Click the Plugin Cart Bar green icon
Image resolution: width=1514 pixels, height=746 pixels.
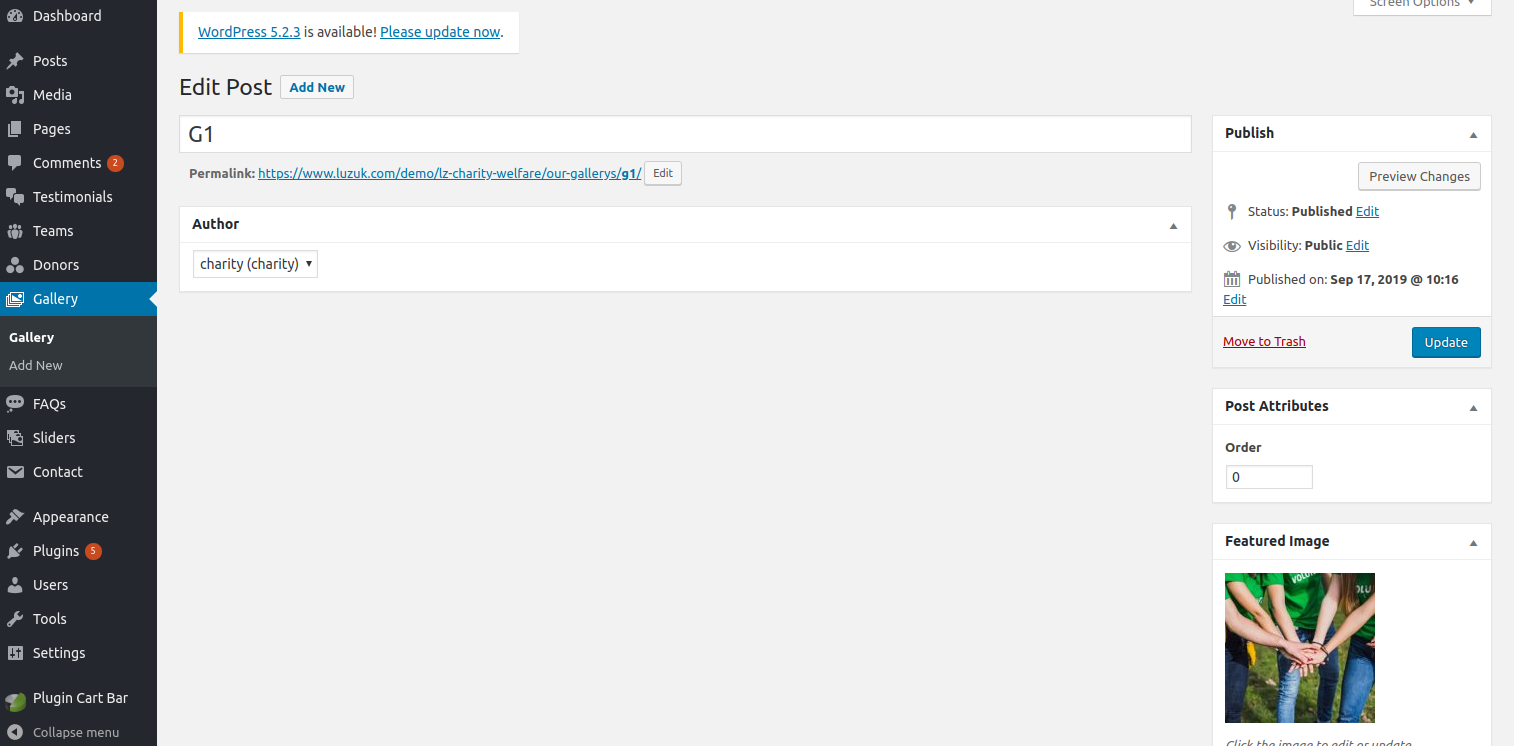15,701
